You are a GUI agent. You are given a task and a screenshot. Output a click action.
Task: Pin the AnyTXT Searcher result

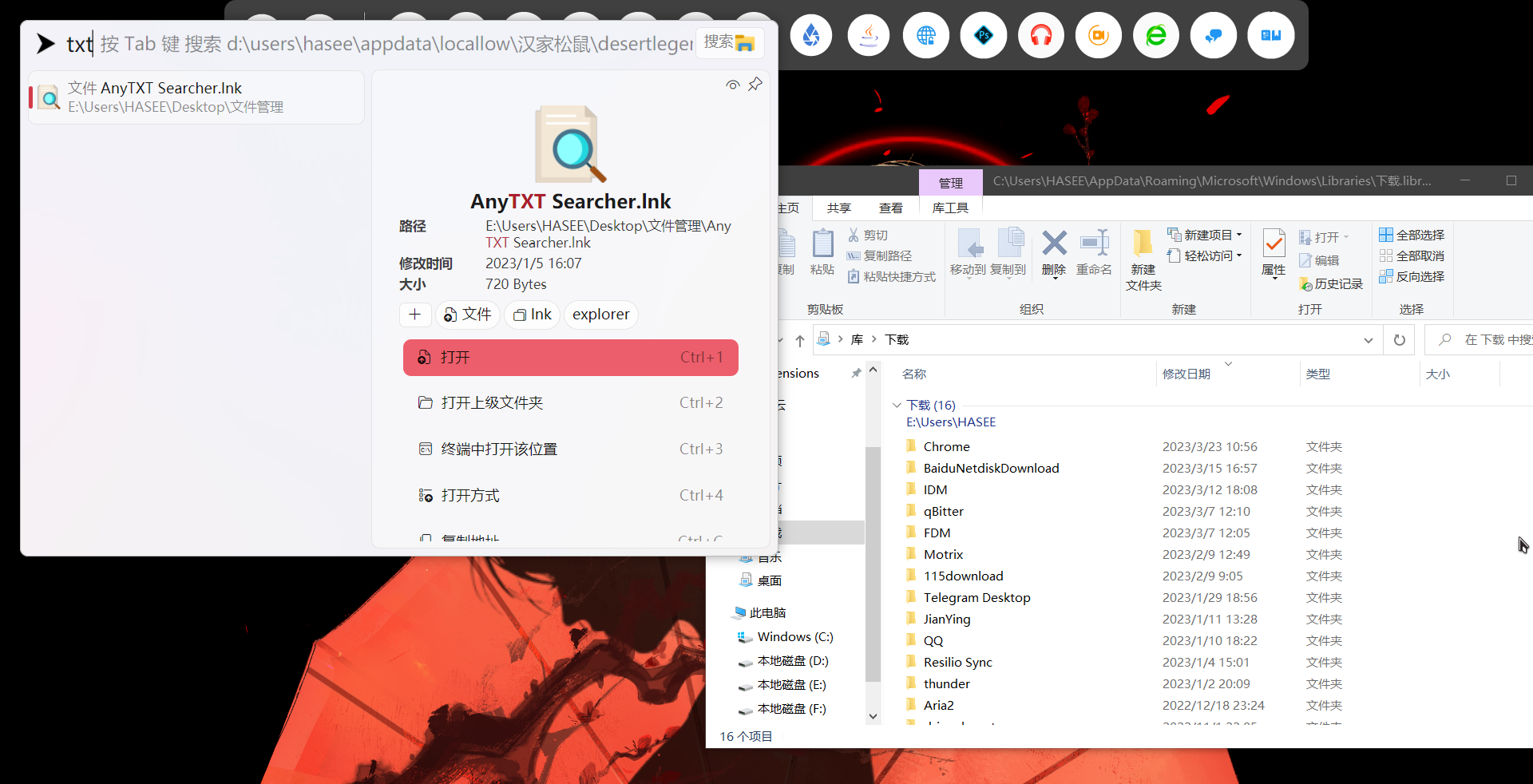point(755,84)
